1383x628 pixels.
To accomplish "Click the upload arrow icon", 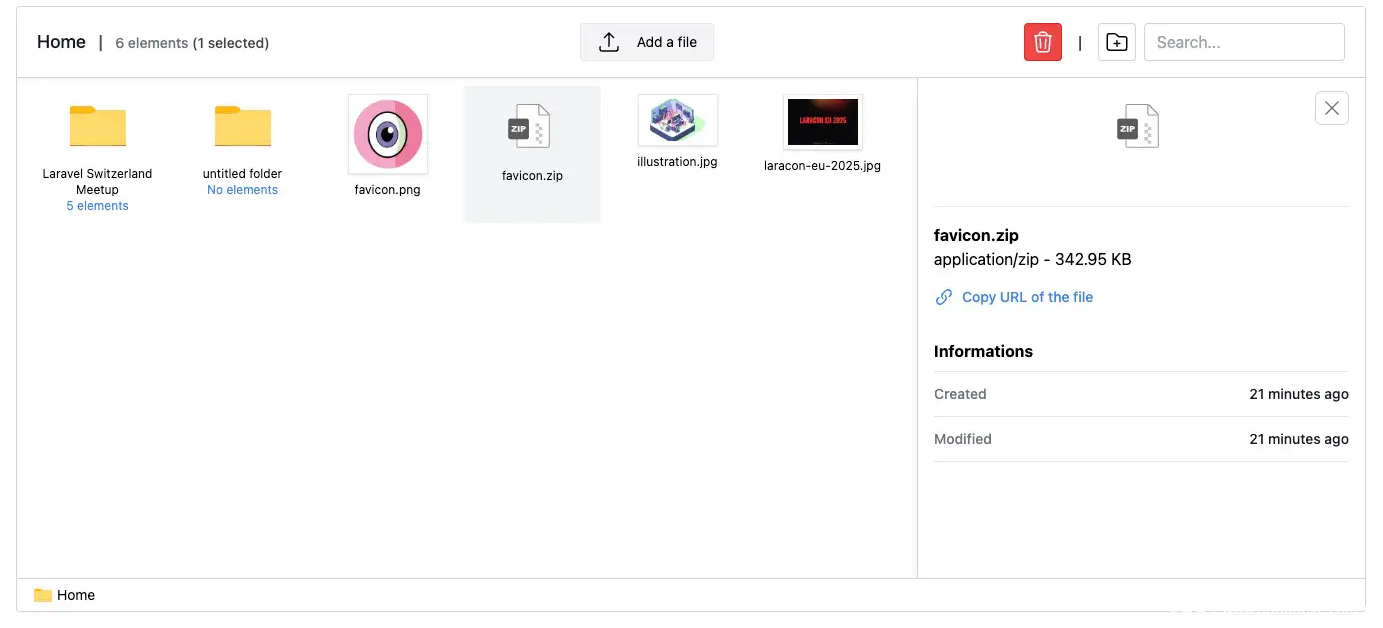I will tap(609, 42).
